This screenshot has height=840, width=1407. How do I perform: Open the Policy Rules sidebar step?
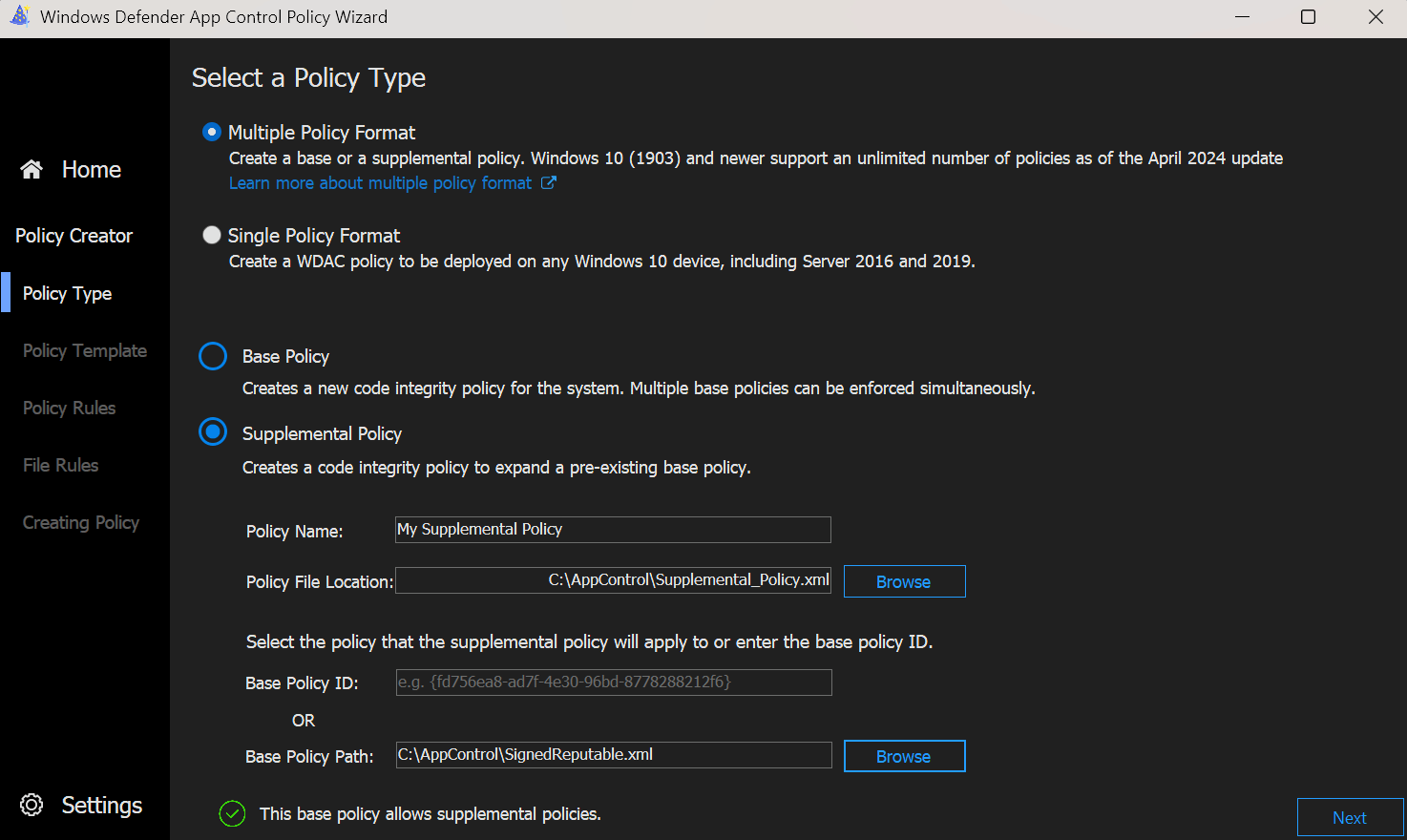click(x=69, y=408)
